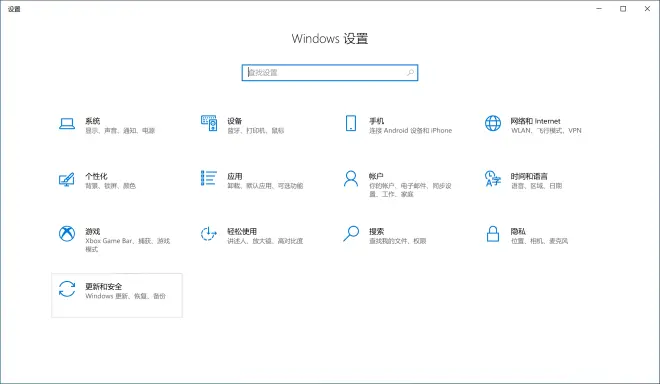Open the 帐户 person icon
The width and height of the screenshot is (660, 384).
(x=351, y=179)
